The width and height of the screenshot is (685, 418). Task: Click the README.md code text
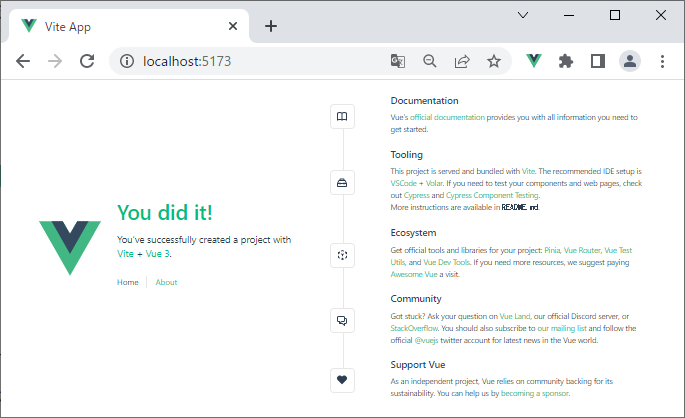520,207
